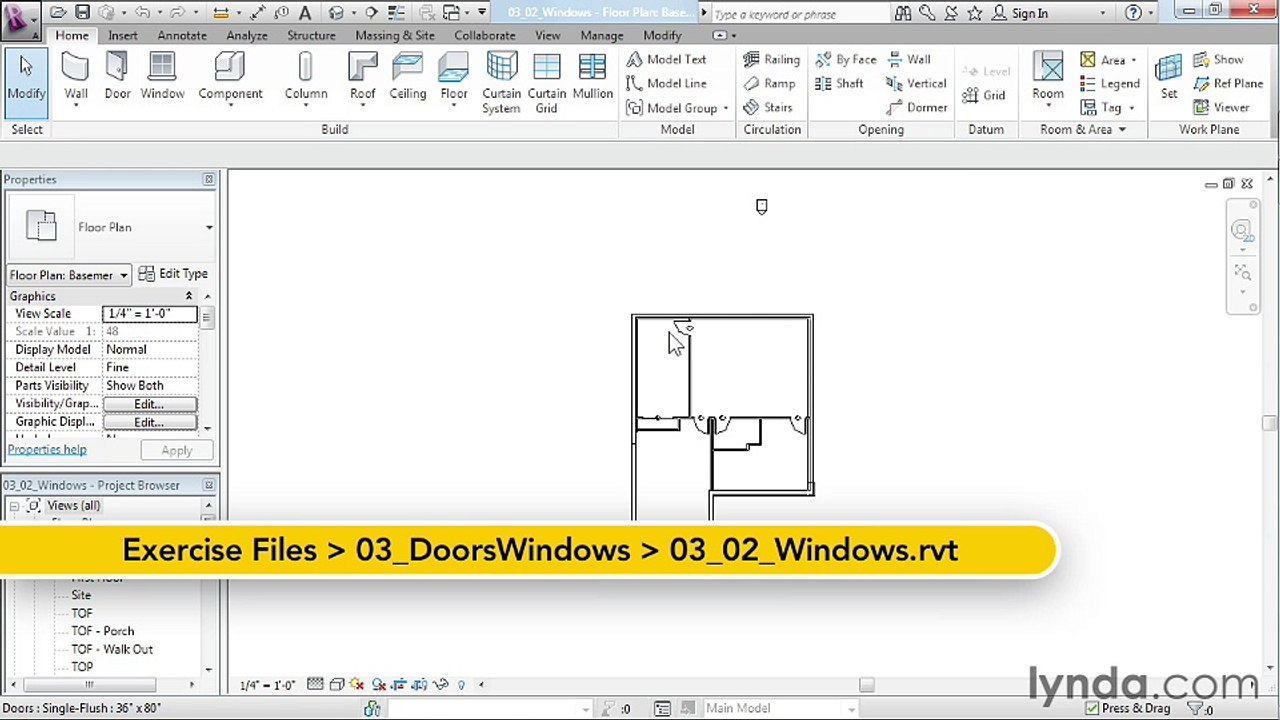
Task: Choose the Door tool
Action: click(x=117, y=77)
